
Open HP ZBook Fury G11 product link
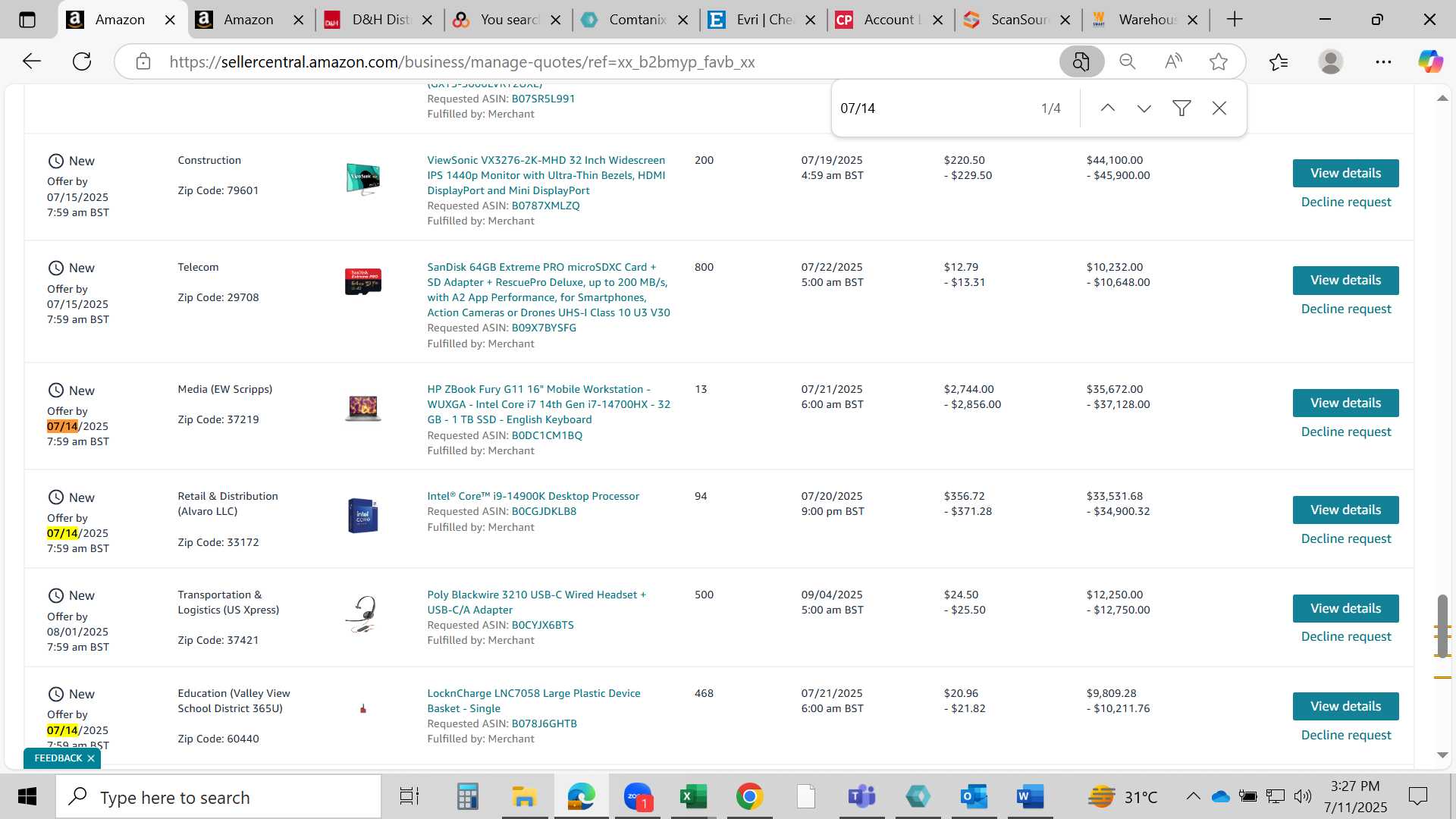(x=548, y=404)
